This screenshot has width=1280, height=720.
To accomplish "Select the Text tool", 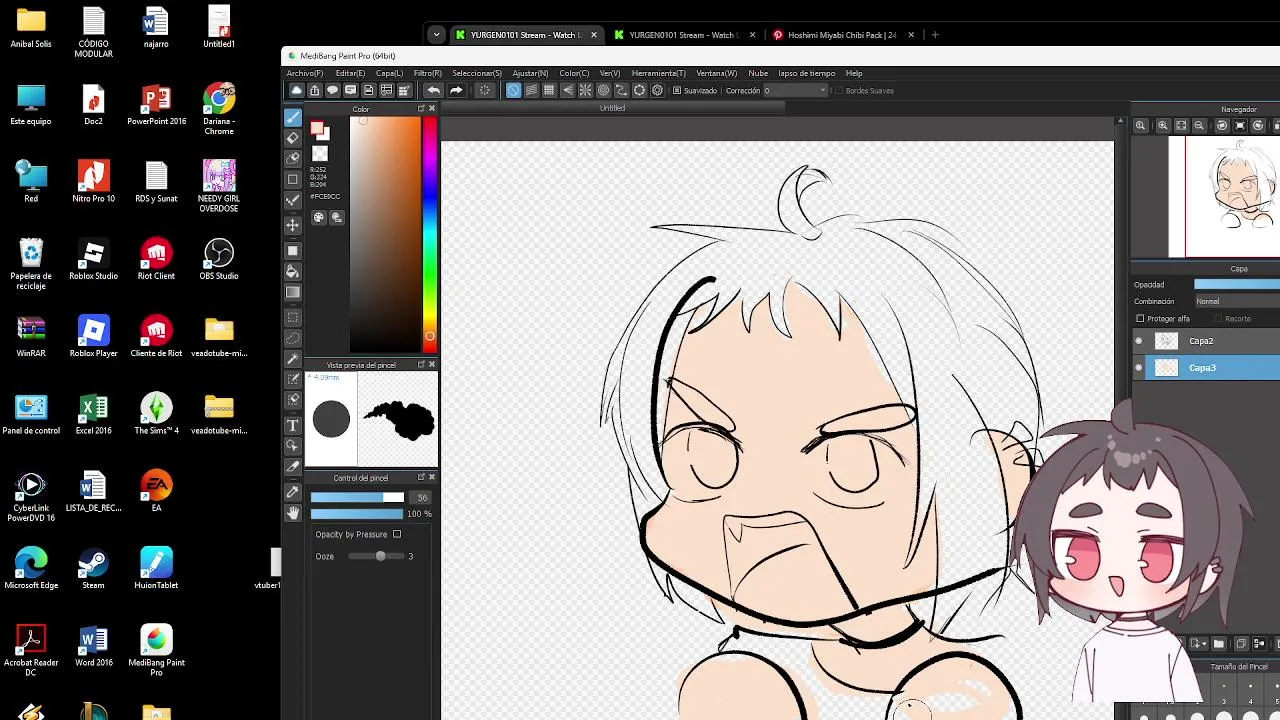I will [x=293, y=425].
